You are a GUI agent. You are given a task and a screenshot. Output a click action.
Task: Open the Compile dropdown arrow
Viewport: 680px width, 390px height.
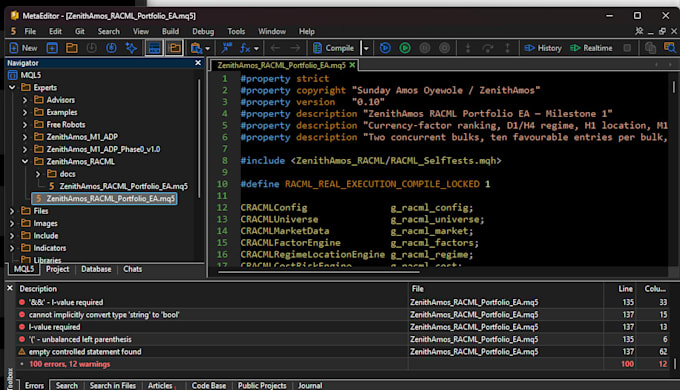[366, 48]
